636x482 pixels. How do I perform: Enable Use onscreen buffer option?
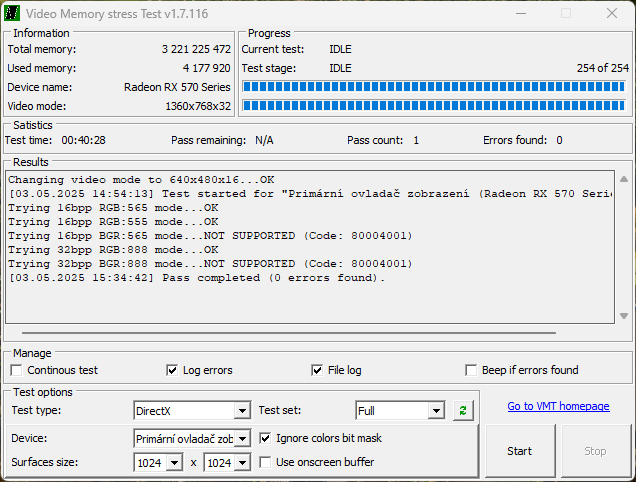(x=265, y=462)
